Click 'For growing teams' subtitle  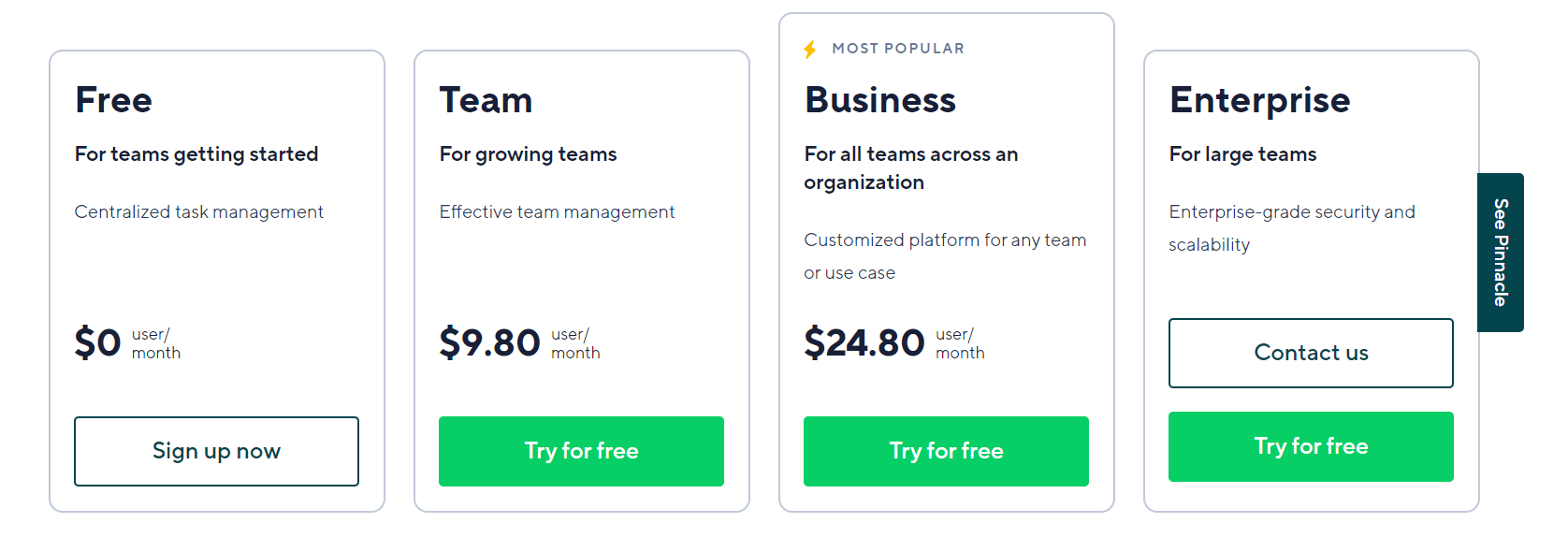528,154
